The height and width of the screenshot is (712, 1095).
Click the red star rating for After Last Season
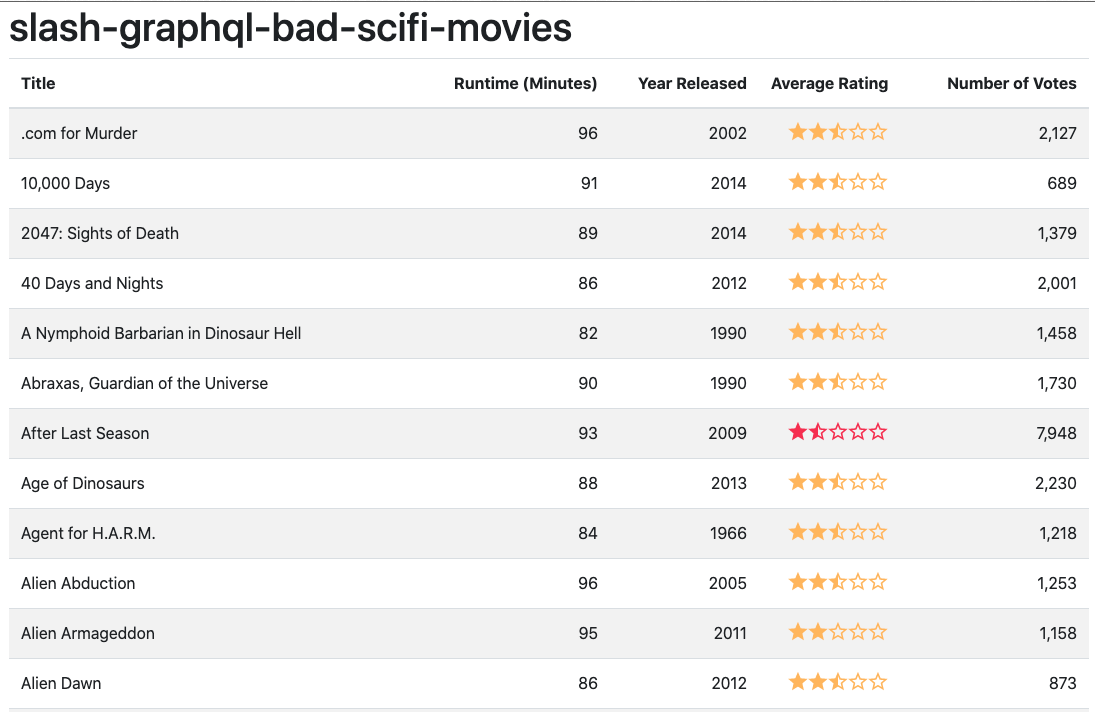[837, 432]
